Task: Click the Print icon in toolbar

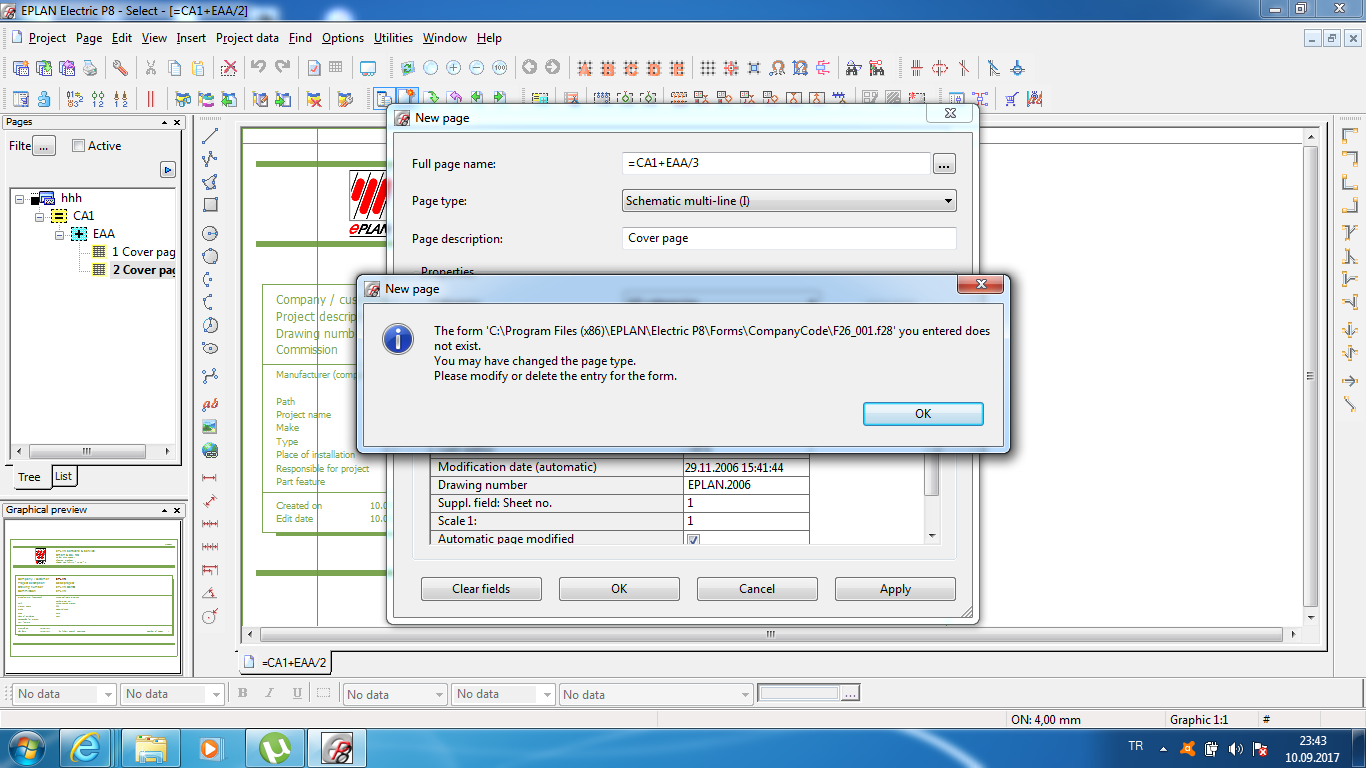Action: (x=90, y=68)
